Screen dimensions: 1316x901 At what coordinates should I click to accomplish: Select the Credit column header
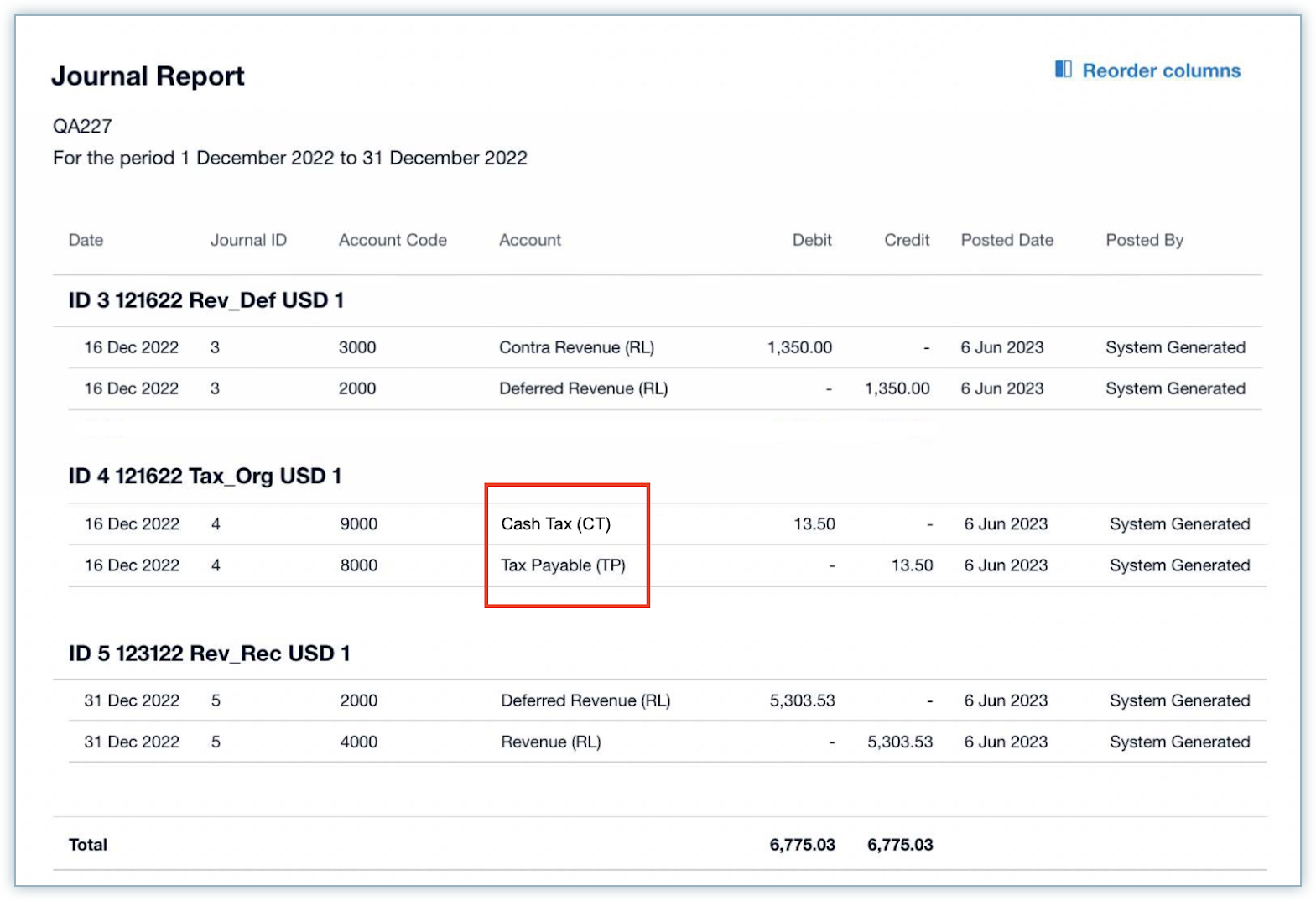[907, 240]
